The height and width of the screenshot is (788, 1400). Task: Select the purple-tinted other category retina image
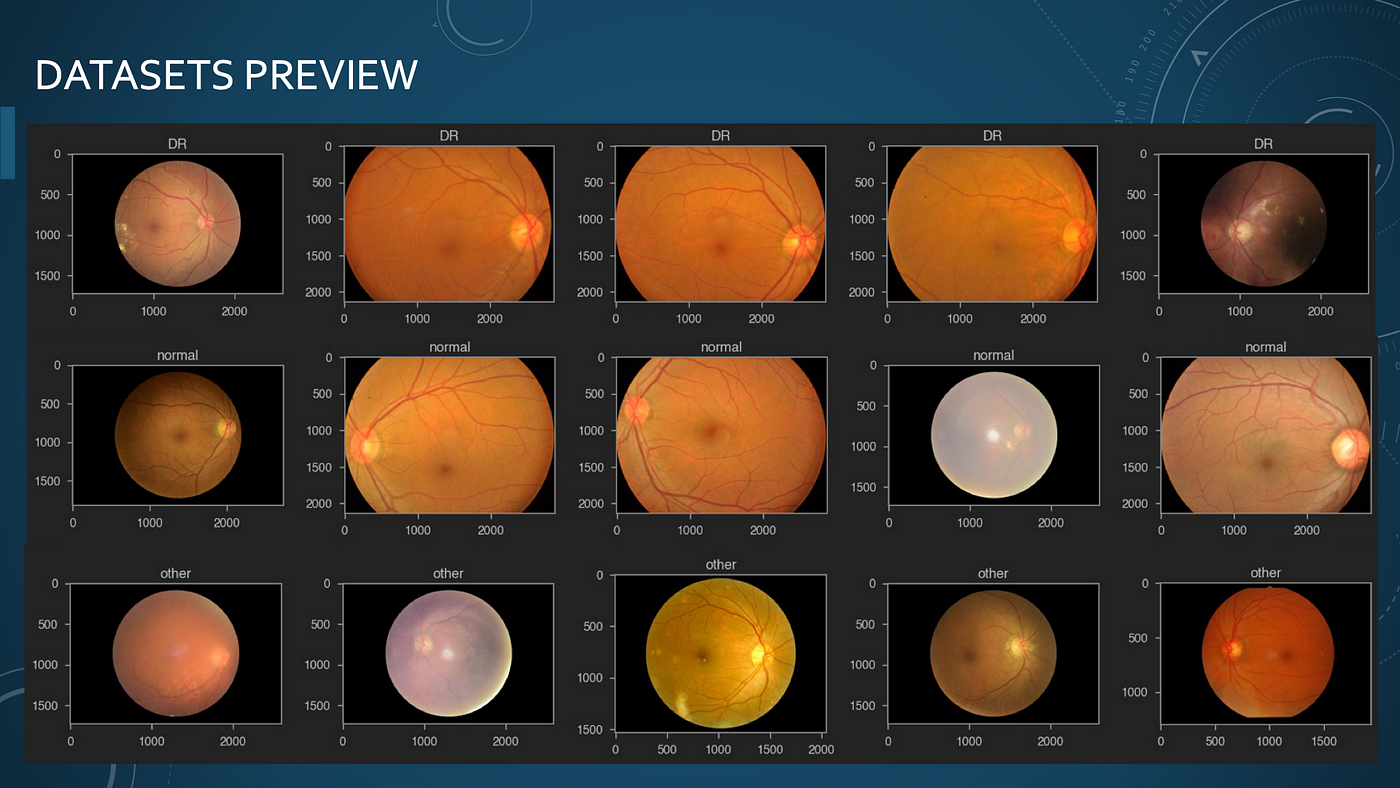point(448,652)
